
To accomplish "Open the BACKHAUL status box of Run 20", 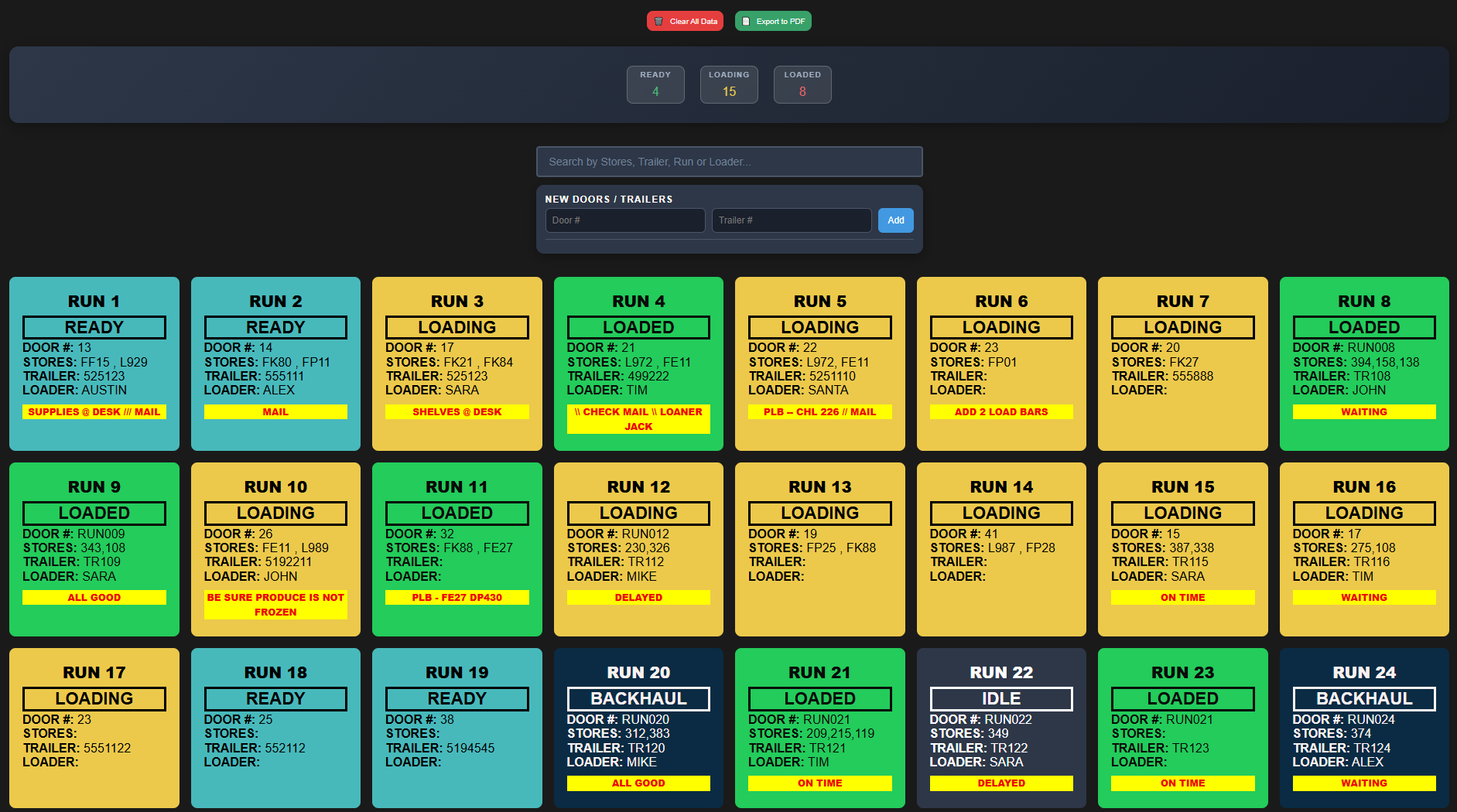I will click(x=638, y=698).
